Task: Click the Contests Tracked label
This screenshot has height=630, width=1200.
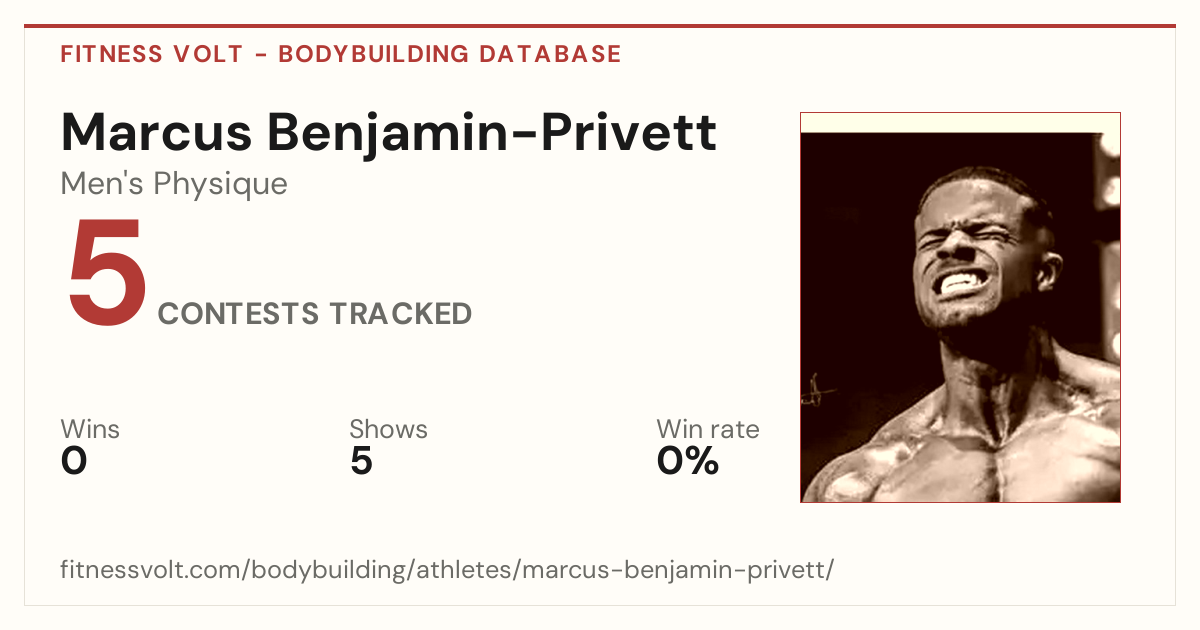Action: (x=315, y=314)
